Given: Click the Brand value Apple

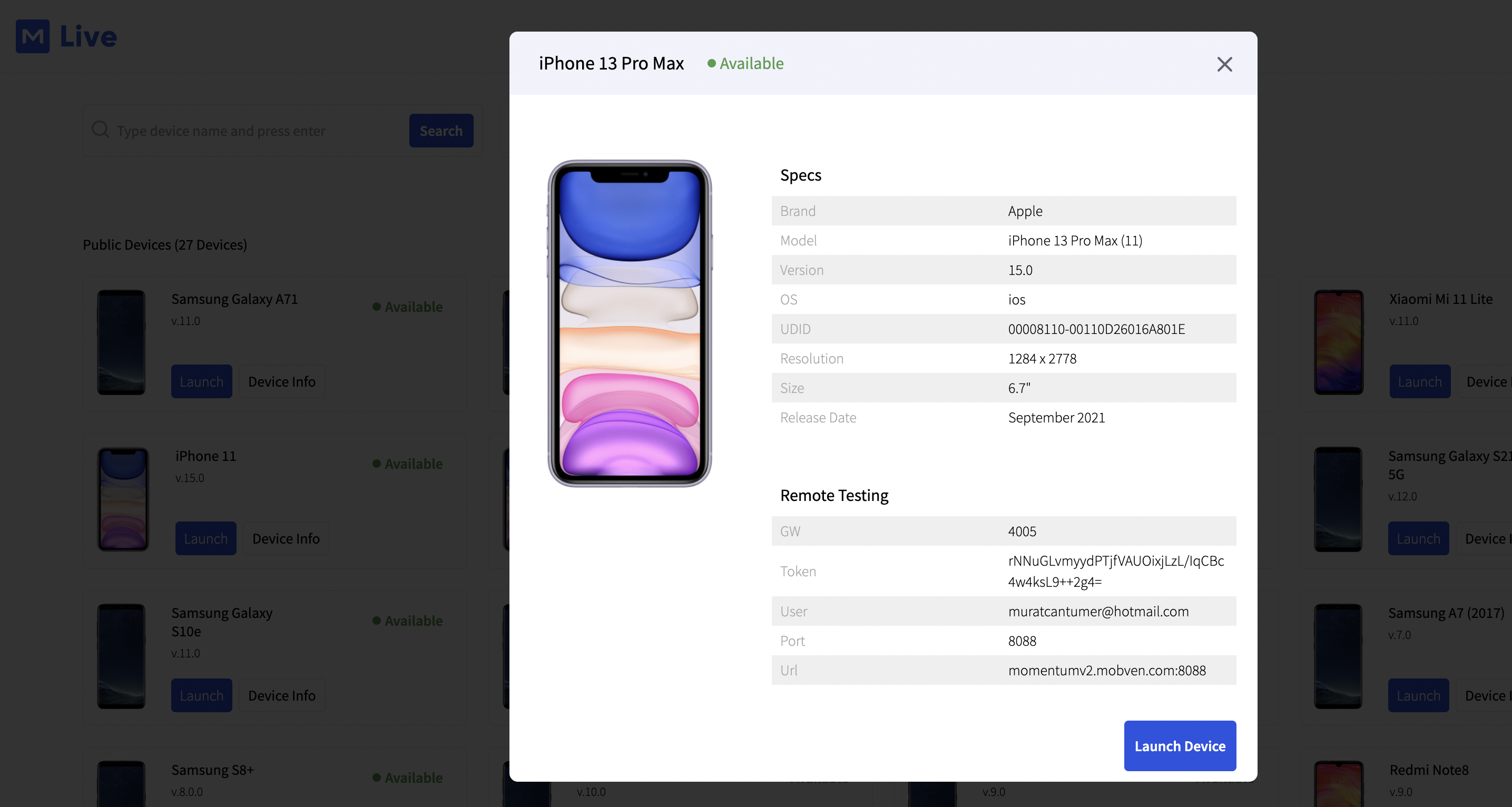Looking at the screenshot, I should pyautogui.click(x=1025, y=211).
